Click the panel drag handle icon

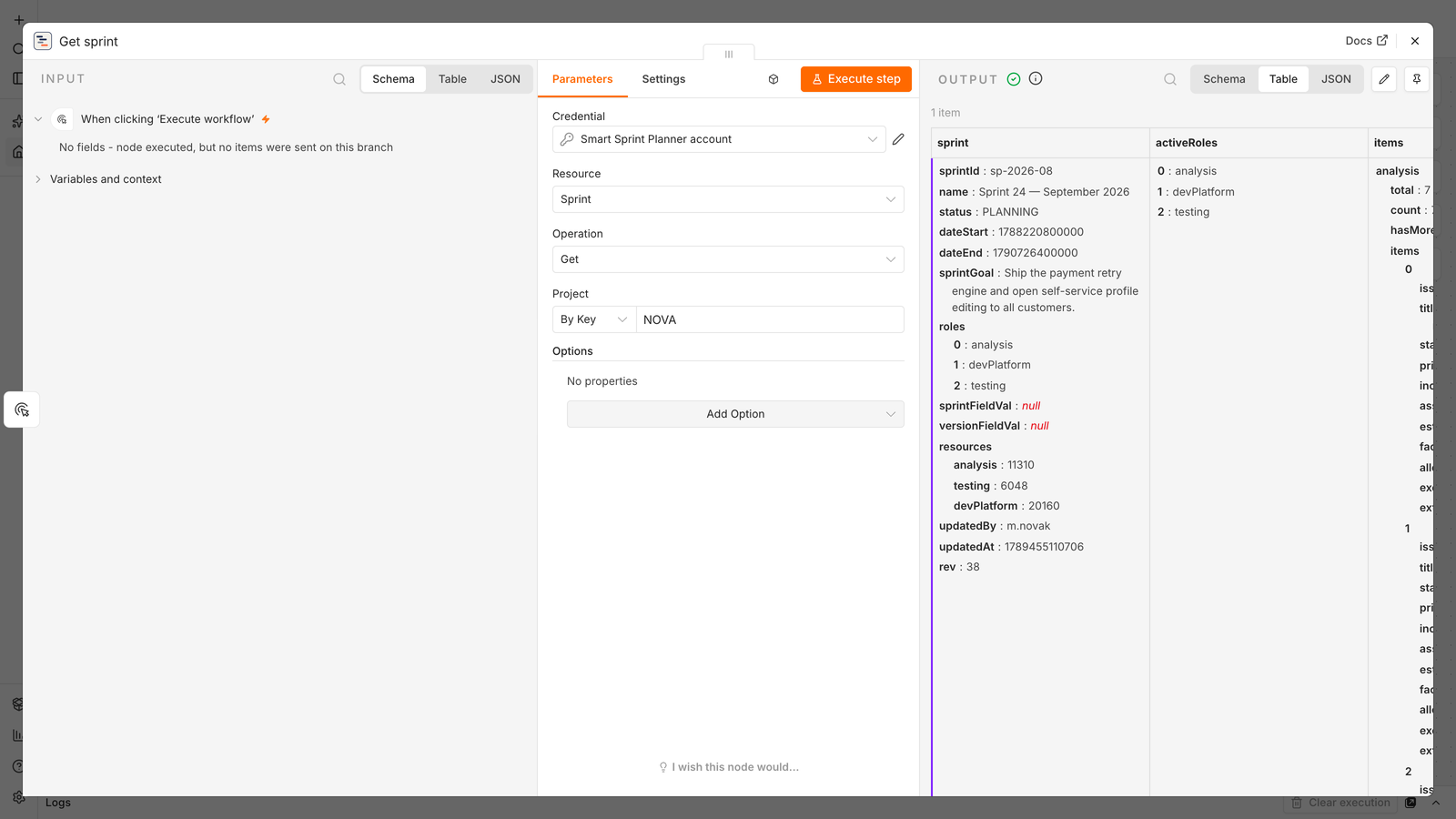point(729,54)
